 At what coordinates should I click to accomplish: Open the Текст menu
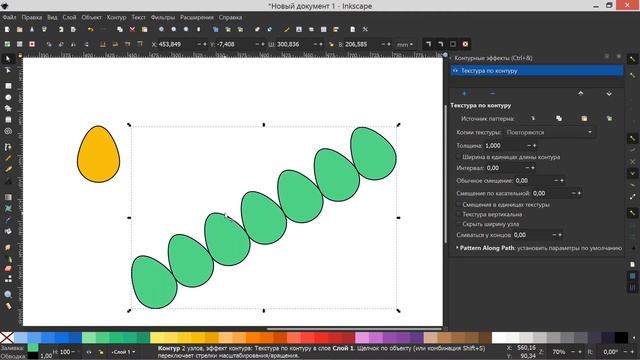coord(138,17)
